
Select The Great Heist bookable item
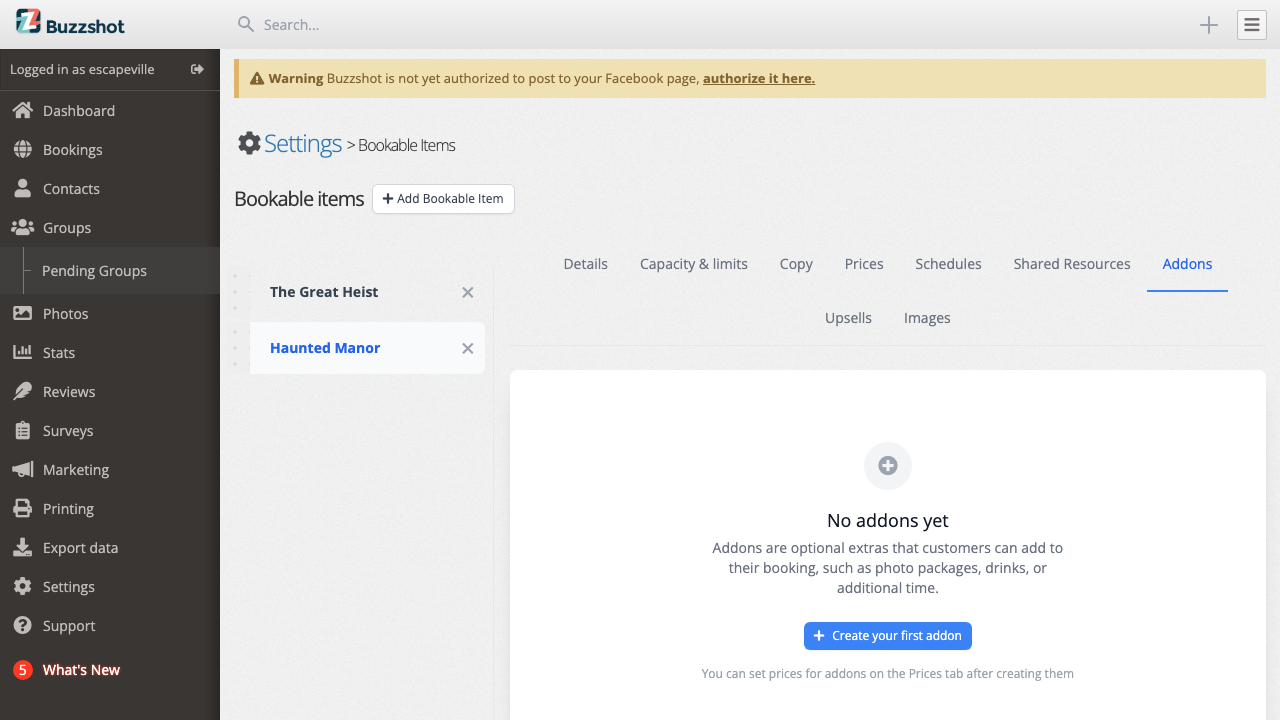click(324, 292)
